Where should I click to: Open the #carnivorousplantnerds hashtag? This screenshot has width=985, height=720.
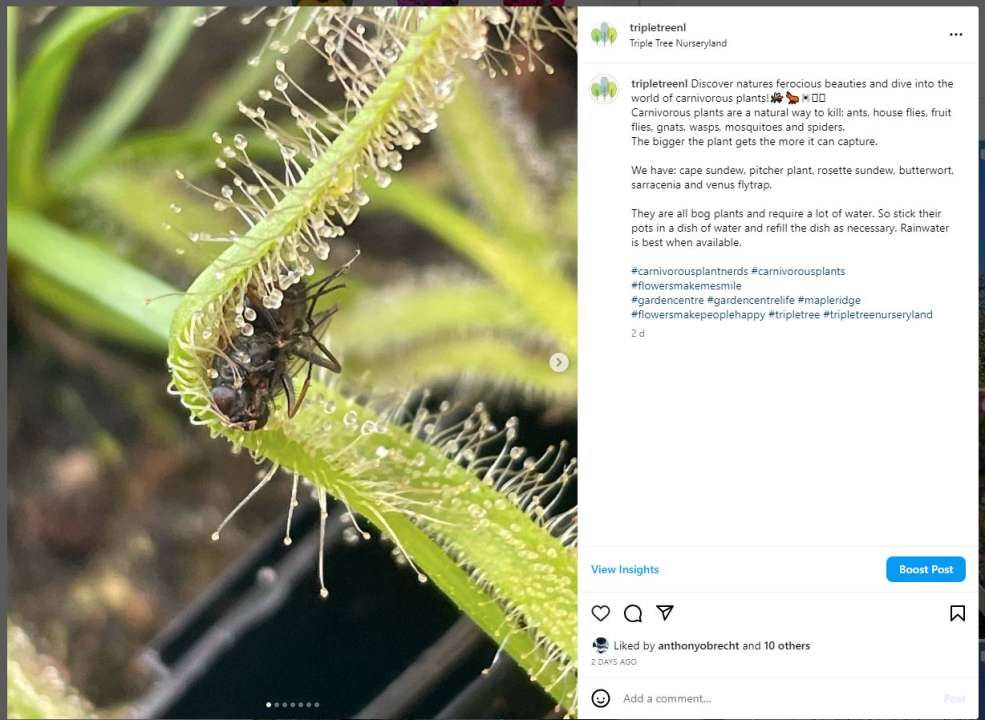click(689, 271)
